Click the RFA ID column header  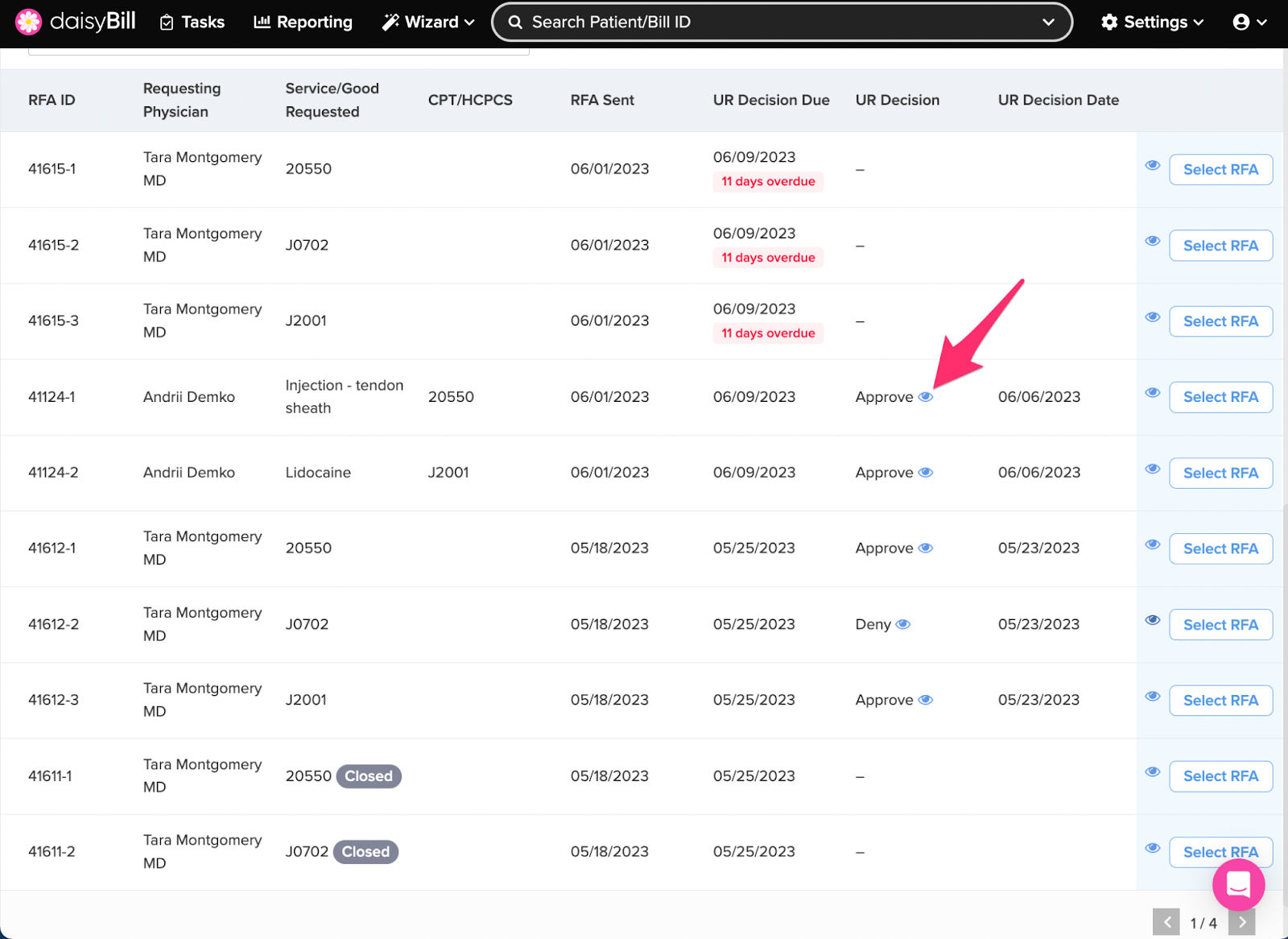coord(52,100)
